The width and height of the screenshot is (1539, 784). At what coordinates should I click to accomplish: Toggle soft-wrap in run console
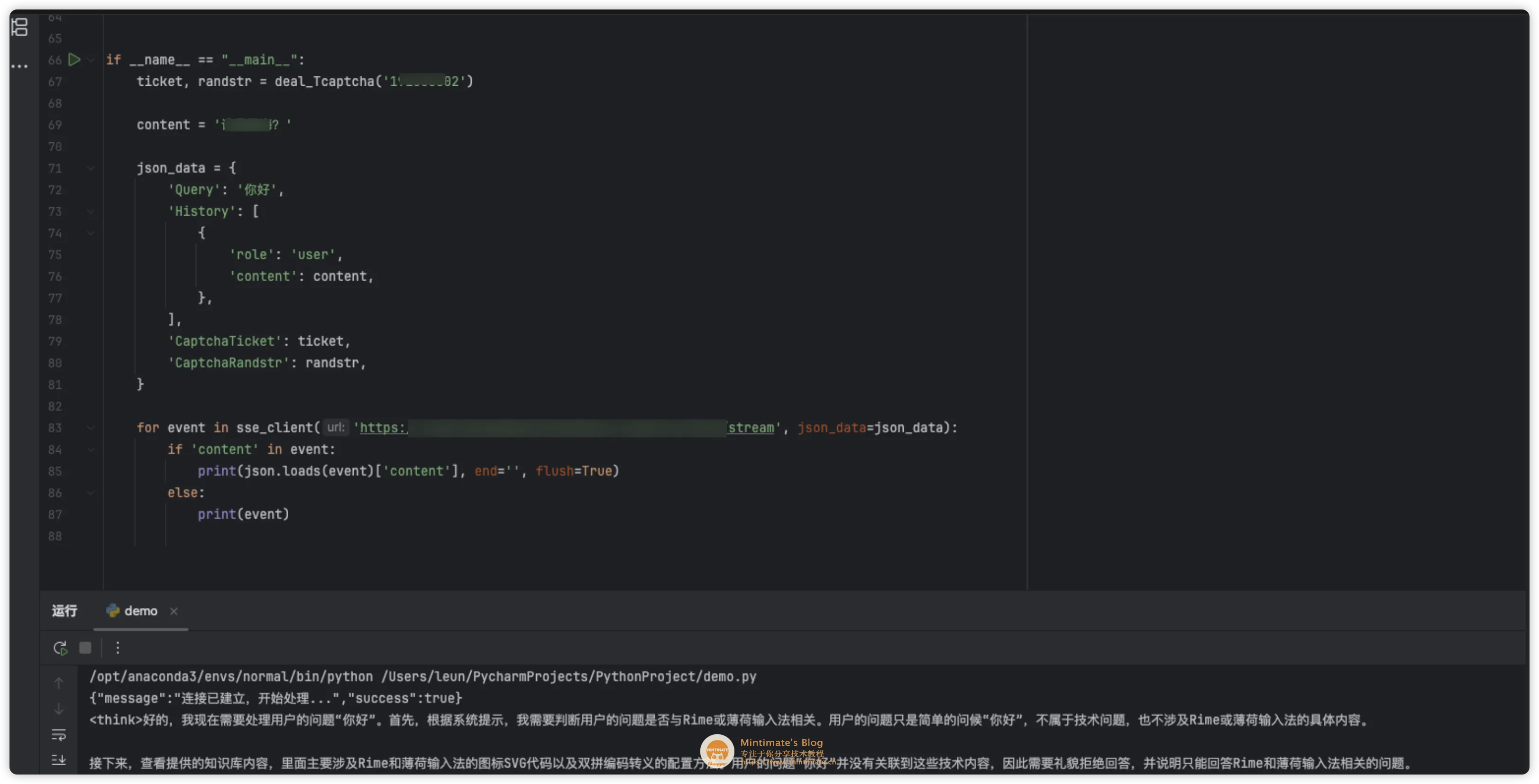click(x=58, y=734)
